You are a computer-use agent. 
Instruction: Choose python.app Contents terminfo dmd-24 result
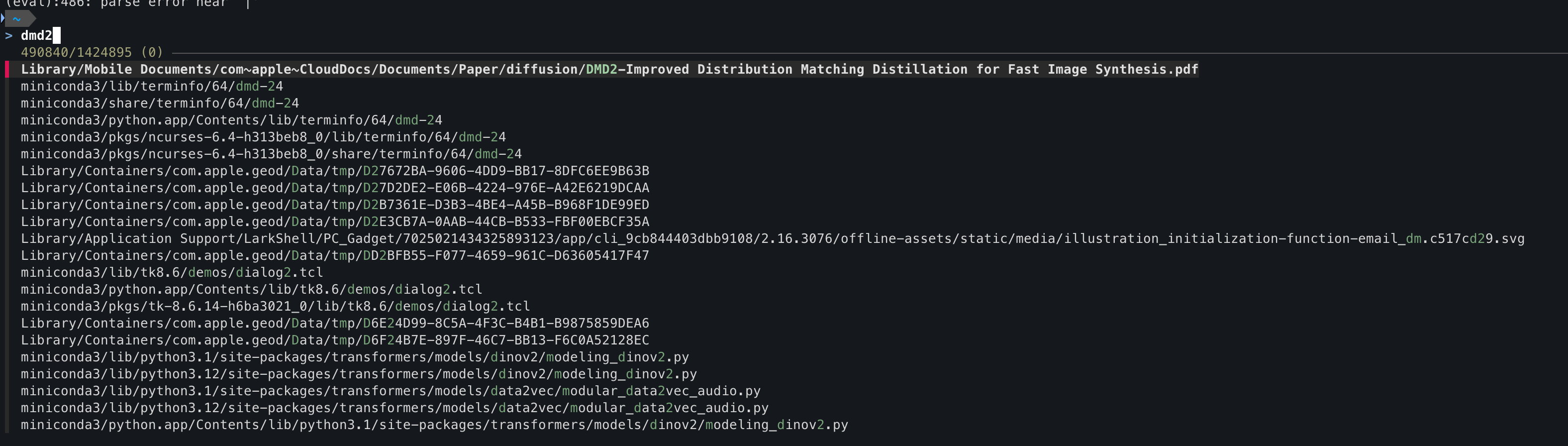click(231, 120)
